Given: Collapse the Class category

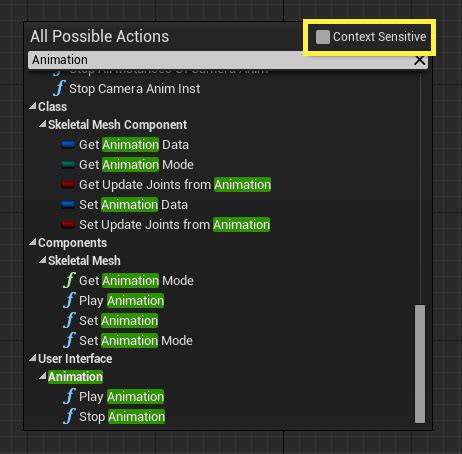Looking at the screenshot, I should pyautogui.click(x=33, y=106).
